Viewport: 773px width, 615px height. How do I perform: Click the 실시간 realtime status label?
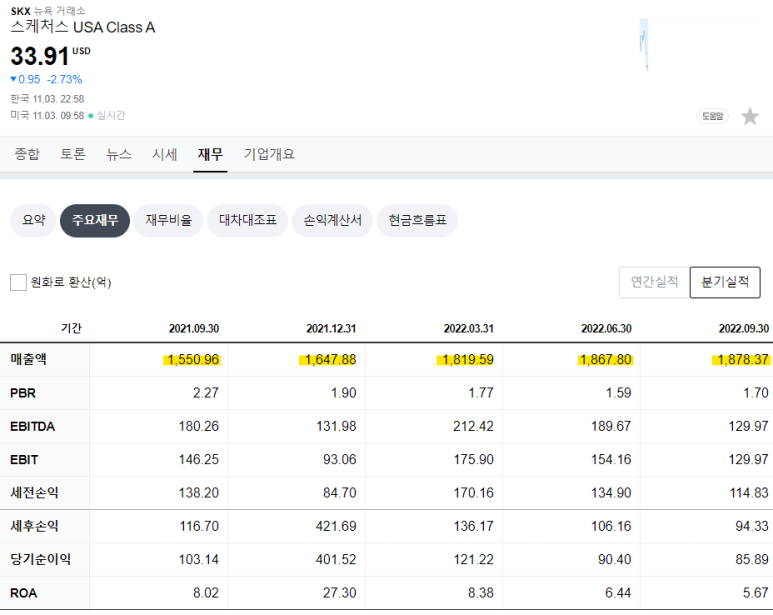click(111, 115)
